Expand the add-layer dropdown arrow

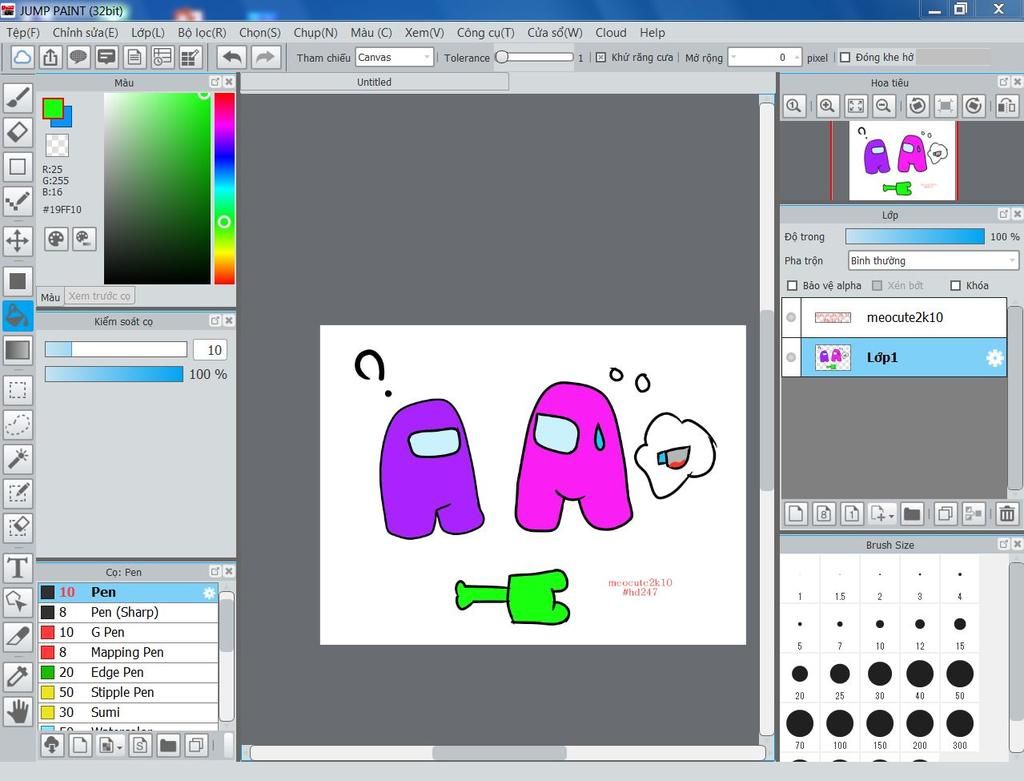pyautogui.click(x=891, y=516)
